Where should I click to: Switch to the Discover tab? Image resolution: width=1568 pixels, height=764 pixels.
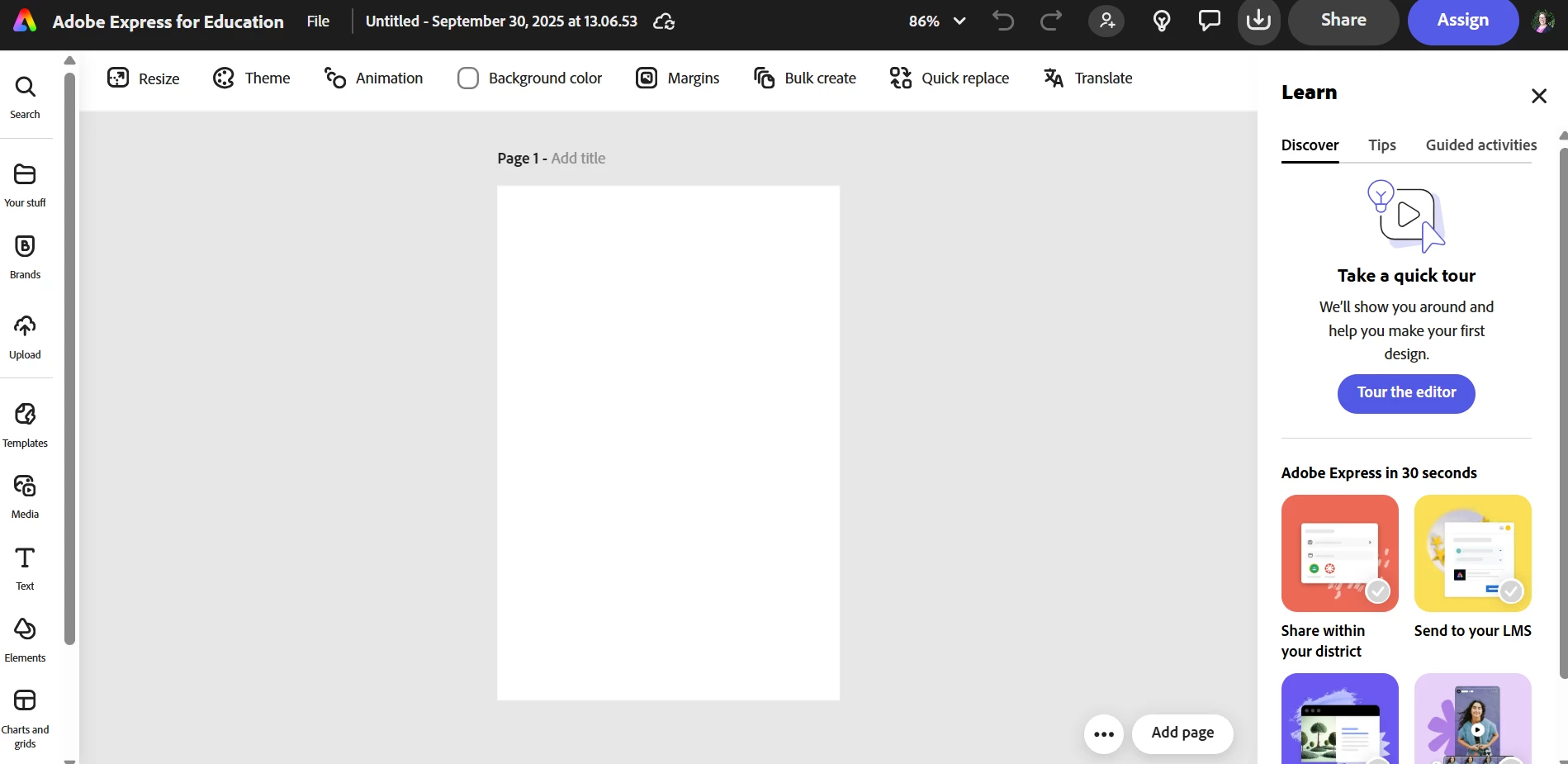[1310, 145]
